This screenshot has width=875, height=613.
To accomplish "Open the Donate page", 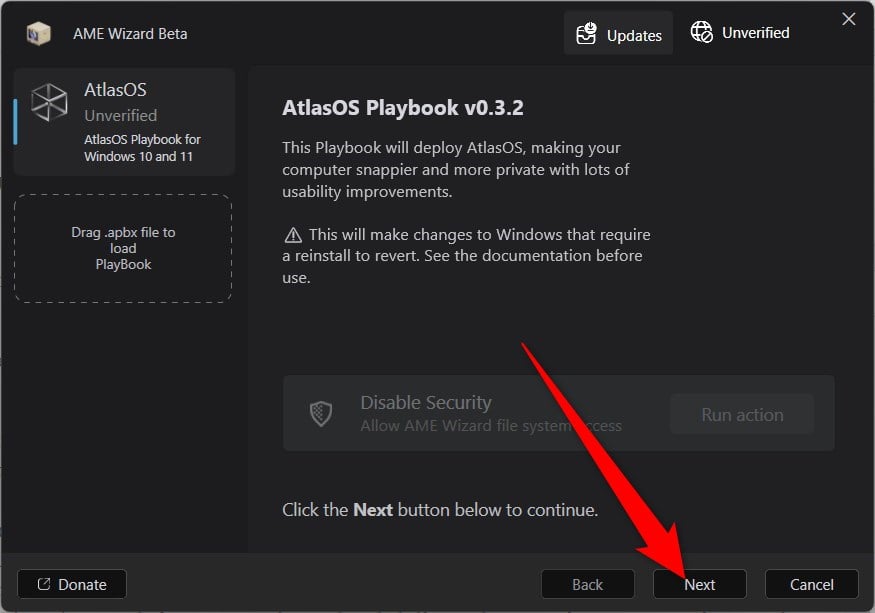I will (71, 584).
